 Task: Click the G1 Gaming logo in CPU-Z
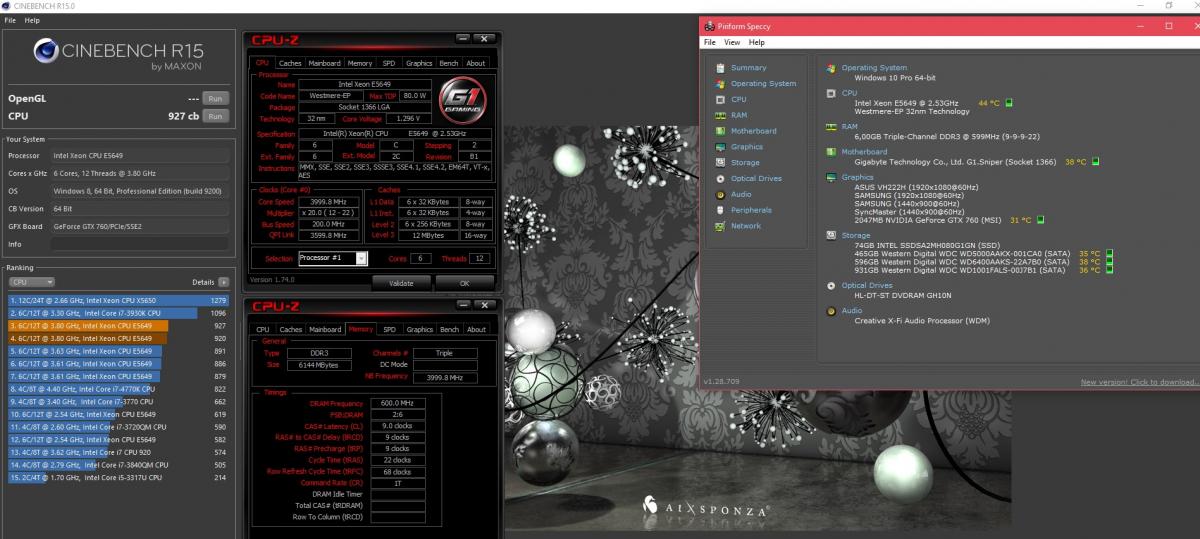[462, 99]
